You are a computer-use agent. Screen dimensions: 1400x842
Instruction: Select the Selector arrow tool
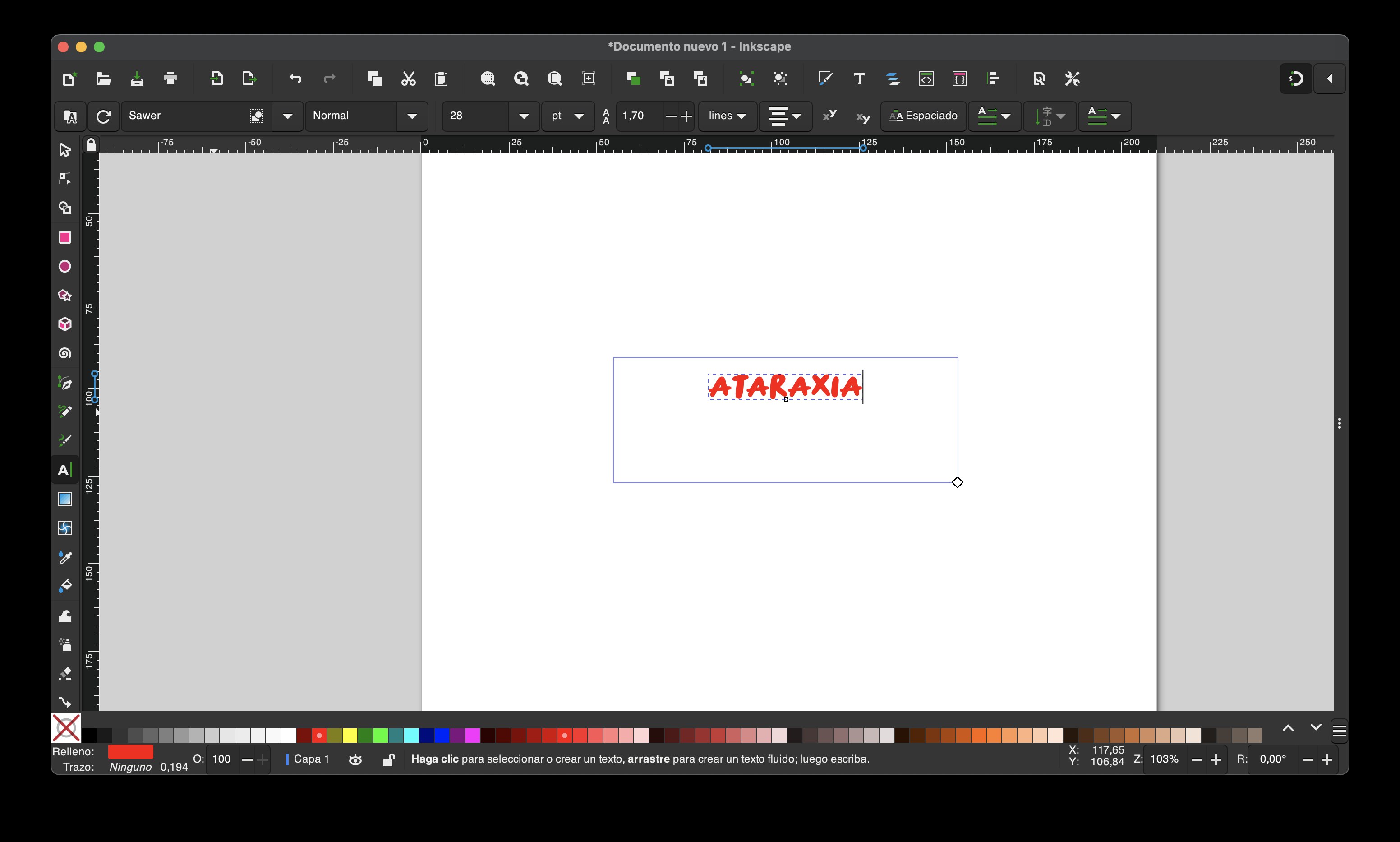click(64, 150)
